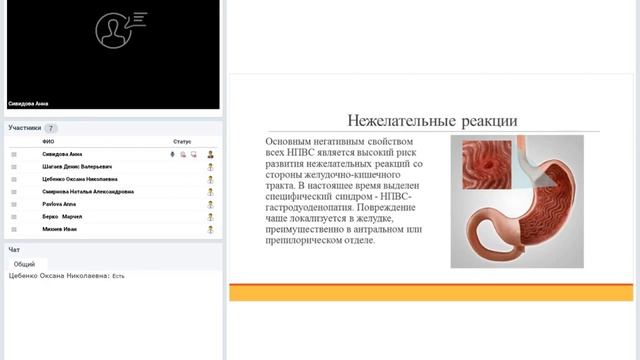Viewport: 640px width, 360px height.
Task: Click presenter role icon for Сивидова Анна
Action: (x=210, y=154)
